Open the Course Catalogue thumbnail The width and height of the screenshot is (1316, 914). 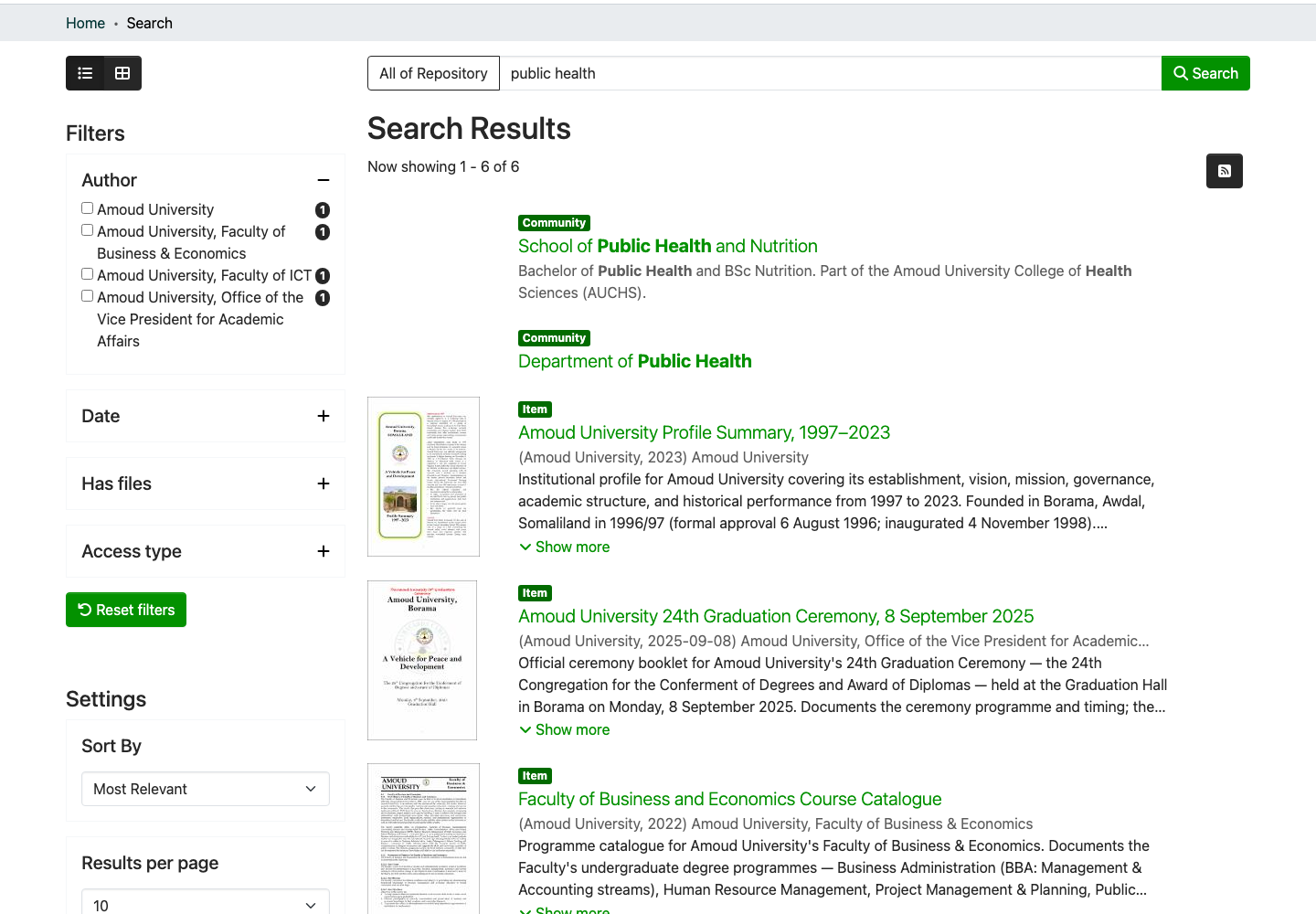click(423, 839)
